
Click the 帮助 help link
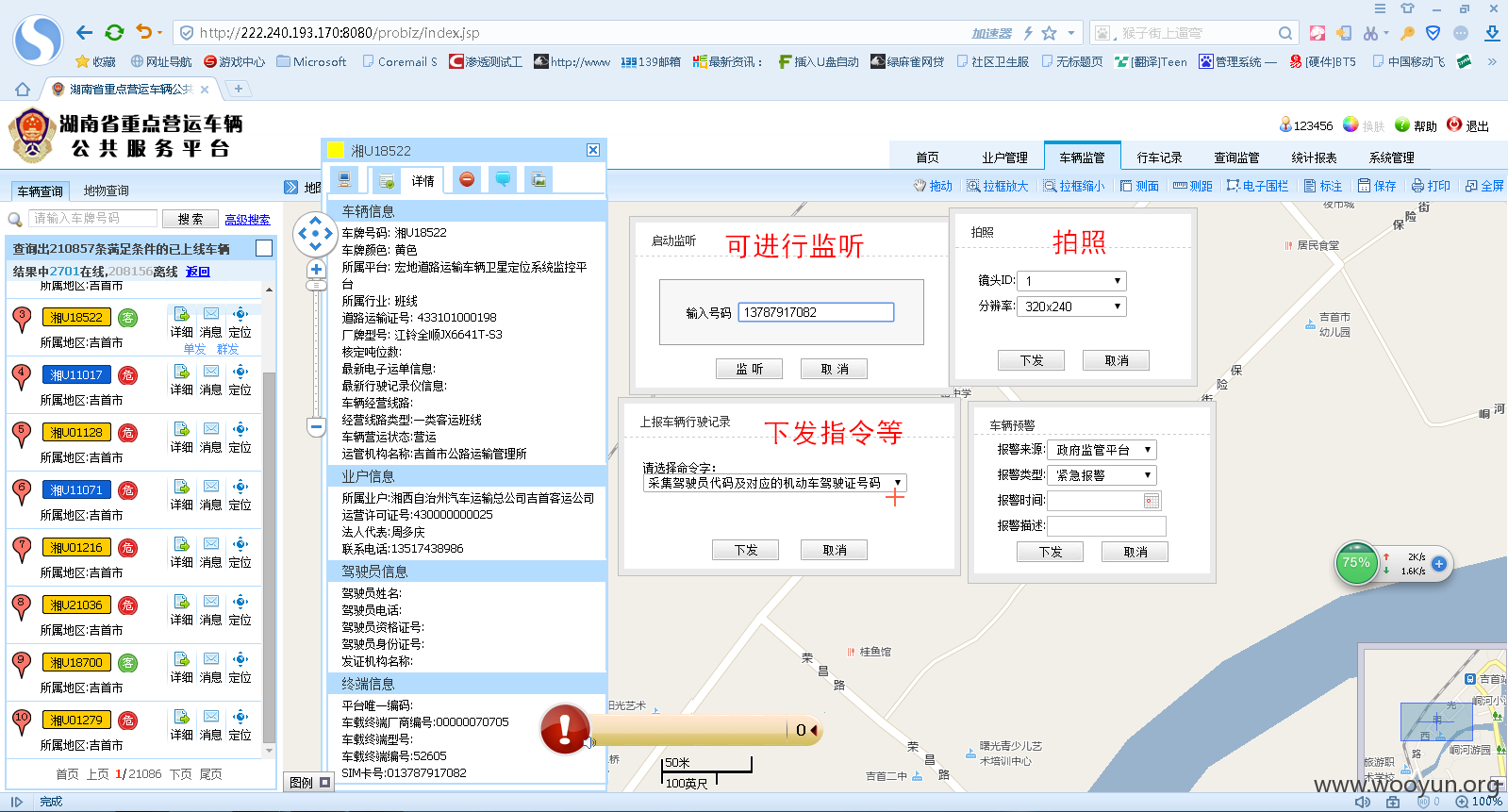1416,125
